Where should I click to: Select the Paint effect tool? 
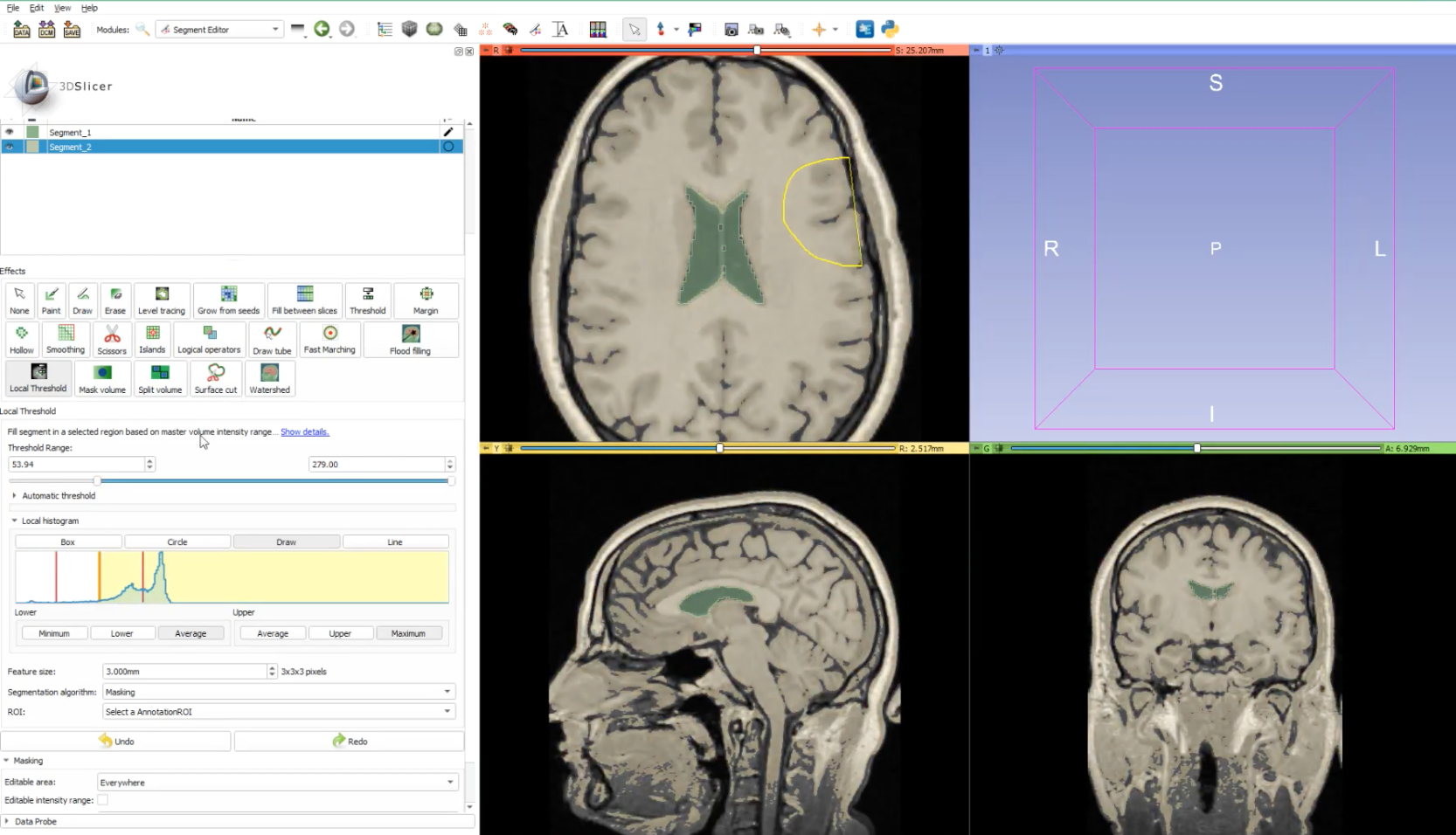[x=51, y=300]
